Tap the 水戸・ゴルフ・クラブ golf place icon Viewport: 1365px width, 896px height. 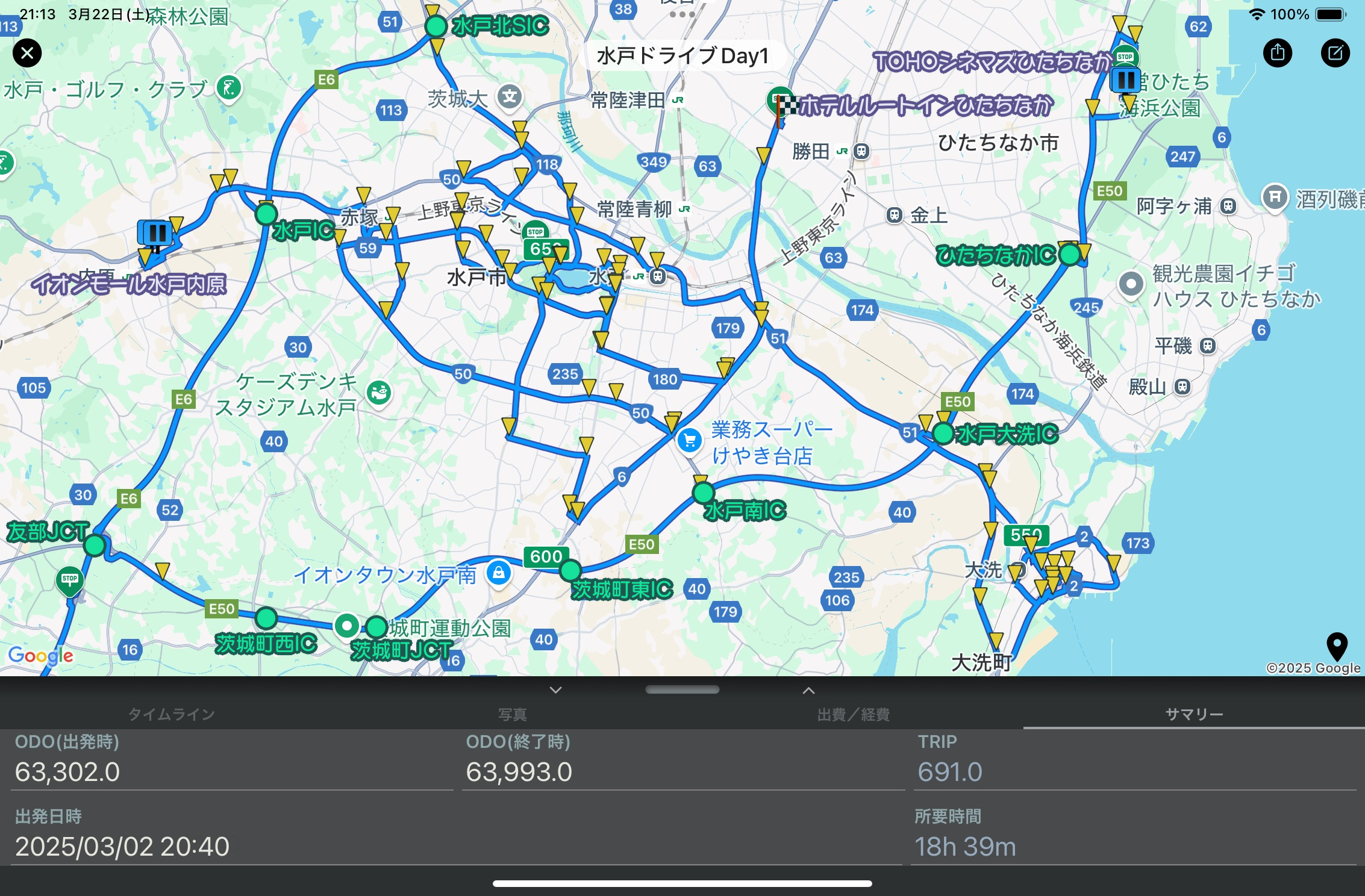[229, 89]
